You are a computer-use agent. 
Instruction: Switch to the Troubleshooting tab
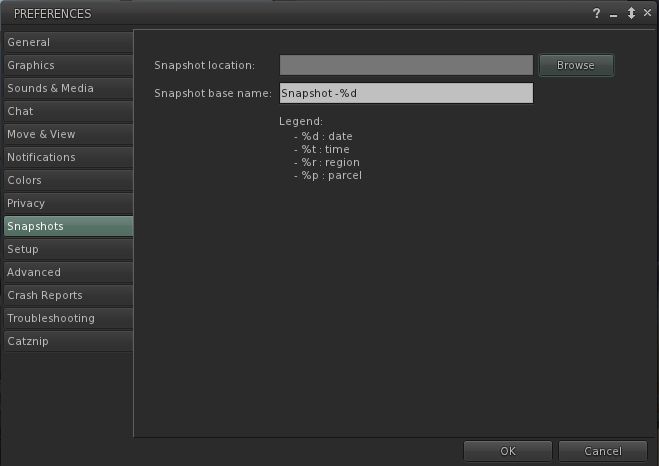click(67, 318)
